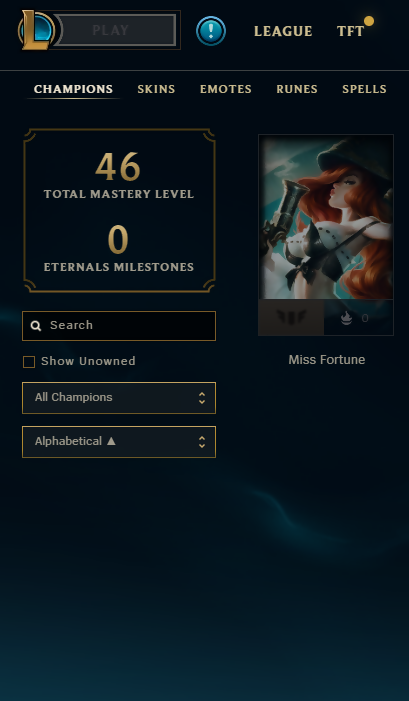Click the Play button
The width and height of the screenshot is (409, 701).
(x=116, y=30)
